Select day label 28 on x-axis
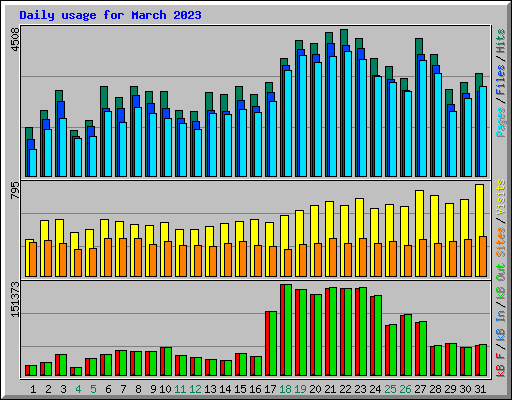Screen dimensions: 512x400 (435, 389)
